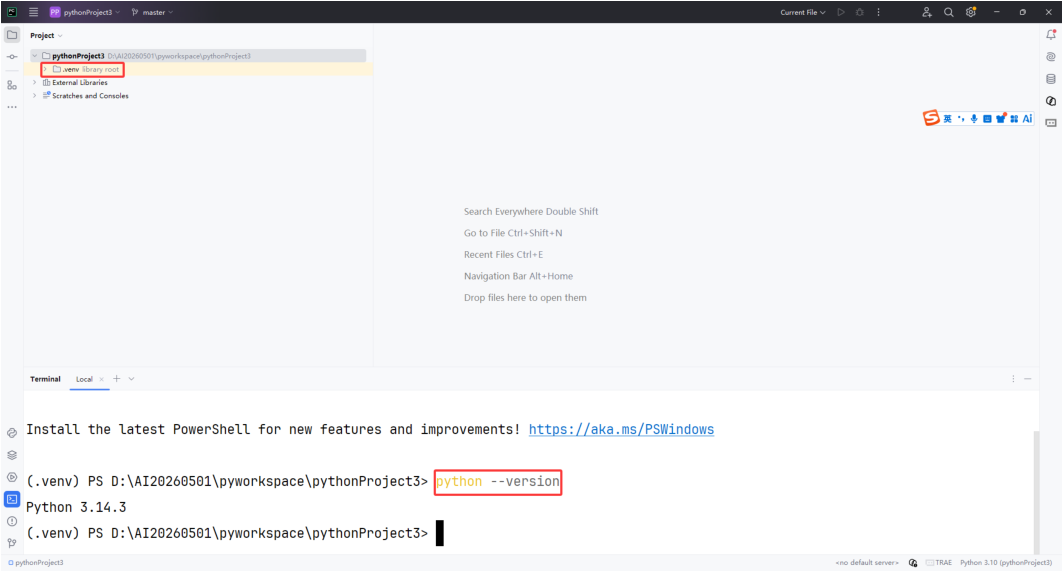Open the Commit tool window icon
1063x572 pixels.
(12, 57)
